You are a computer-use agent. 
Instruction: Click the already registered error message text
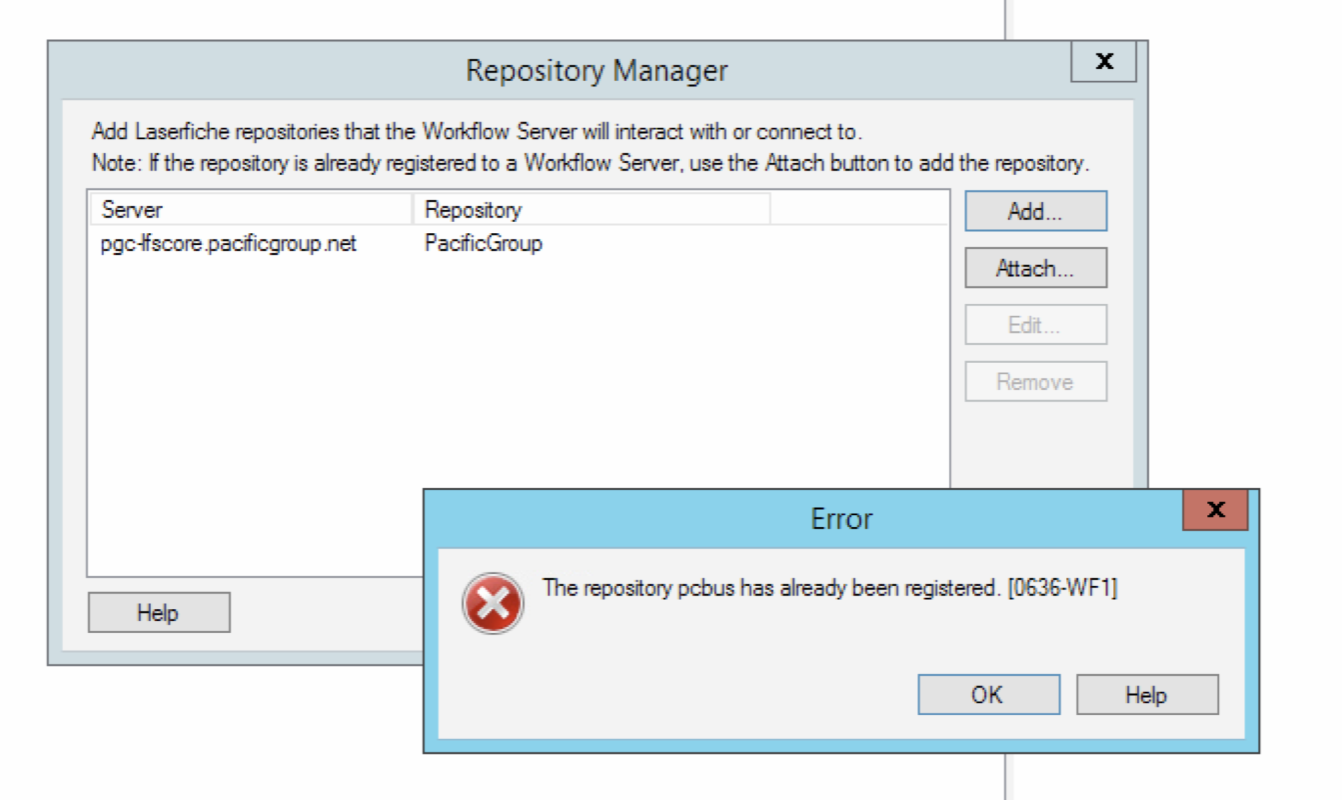pos(829,588)
